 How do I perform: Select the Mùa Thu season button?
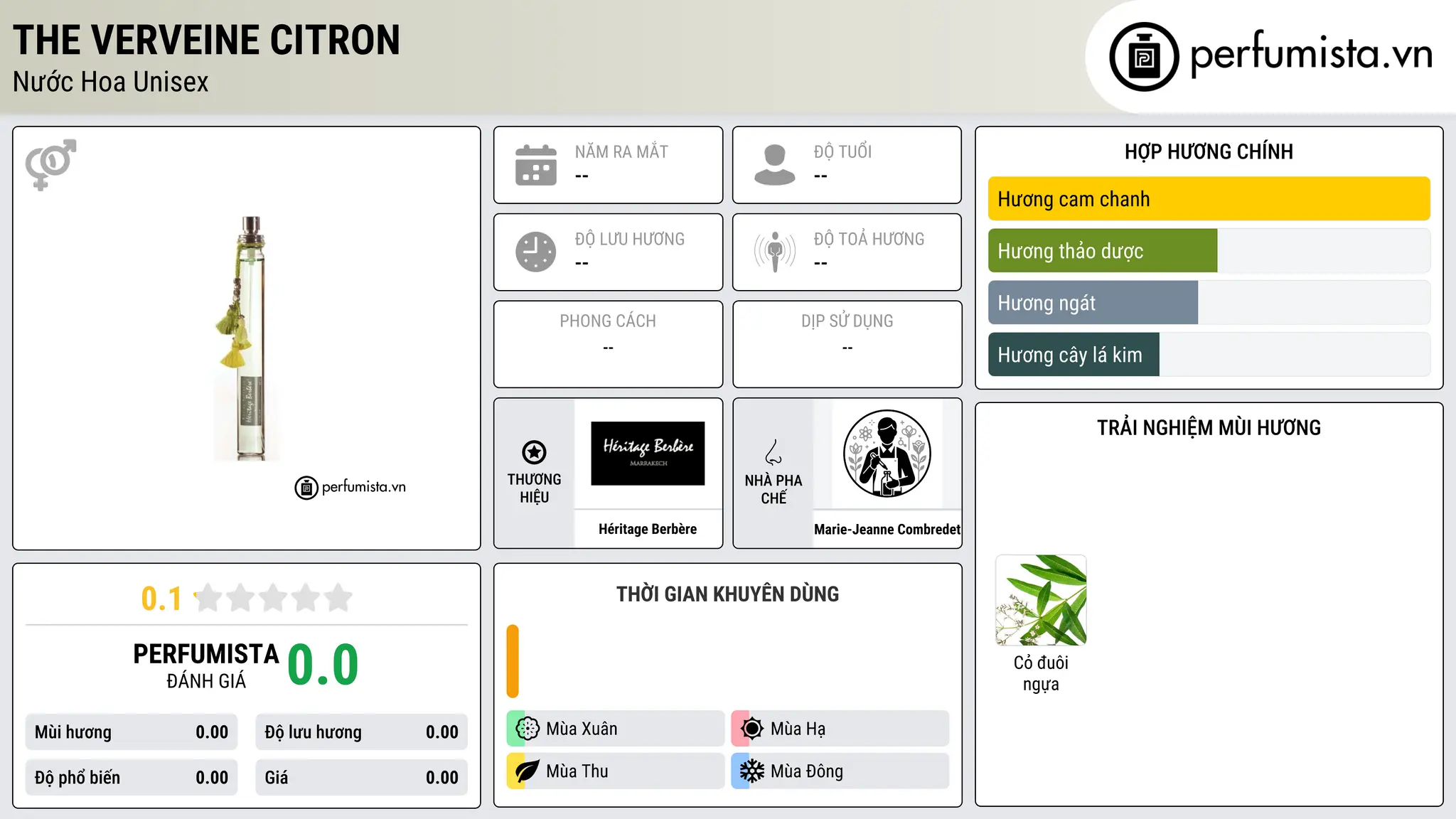click(x=616, y=771)
